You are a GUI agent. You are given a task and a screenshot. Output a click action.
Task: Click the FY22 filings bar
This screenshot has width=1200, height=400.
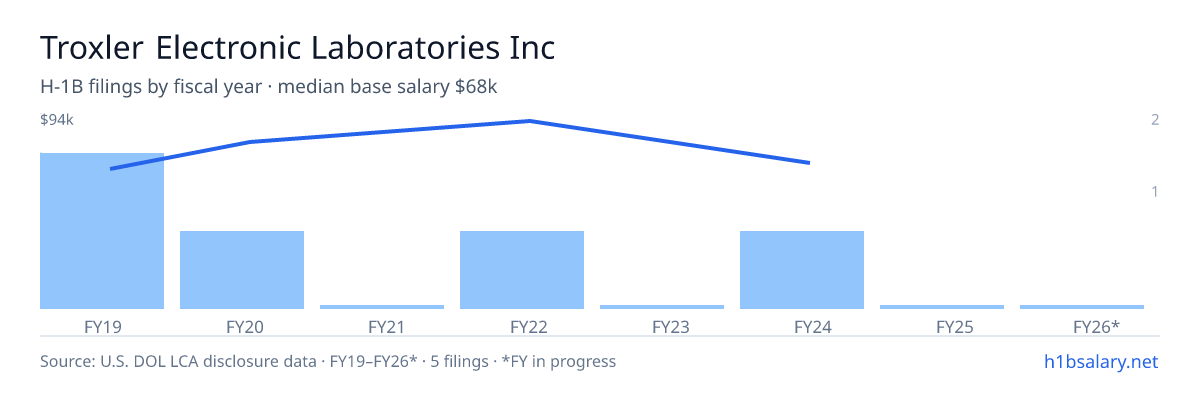(x=522, y=270)
